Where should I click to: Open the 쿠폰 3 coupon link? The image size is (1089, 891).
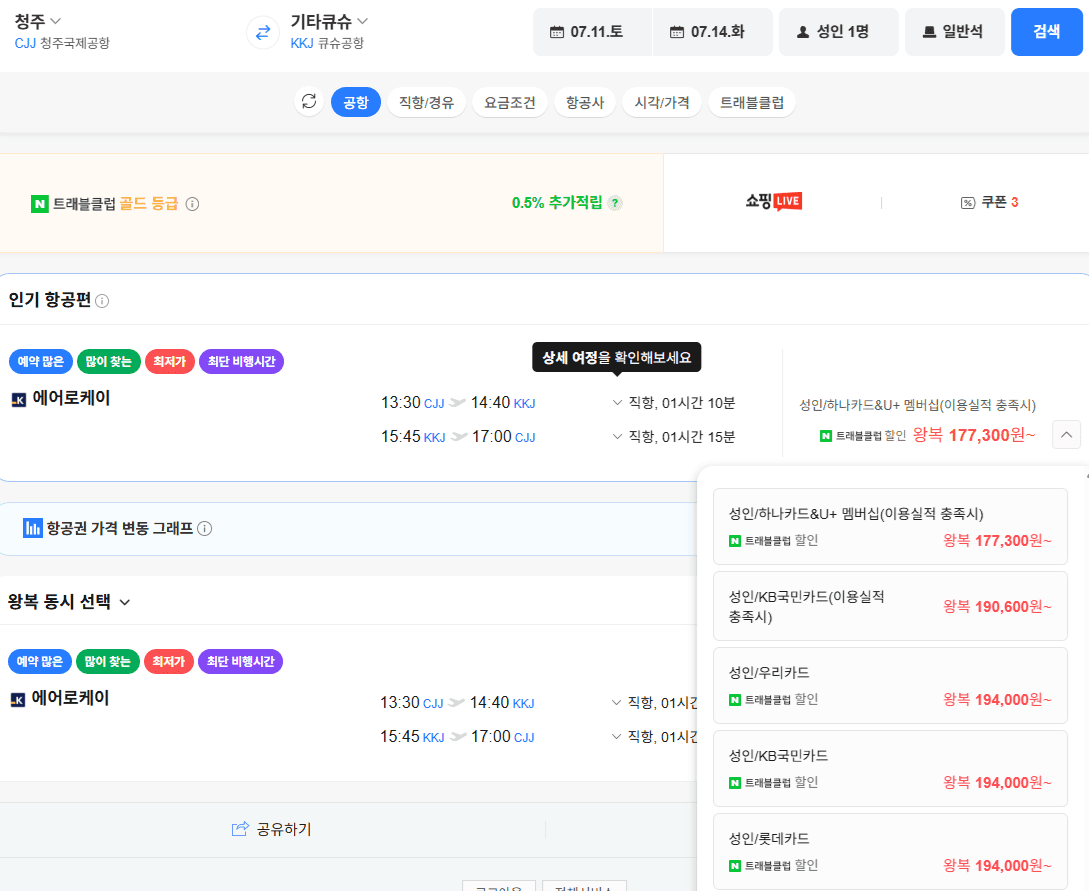click(990, 203)
